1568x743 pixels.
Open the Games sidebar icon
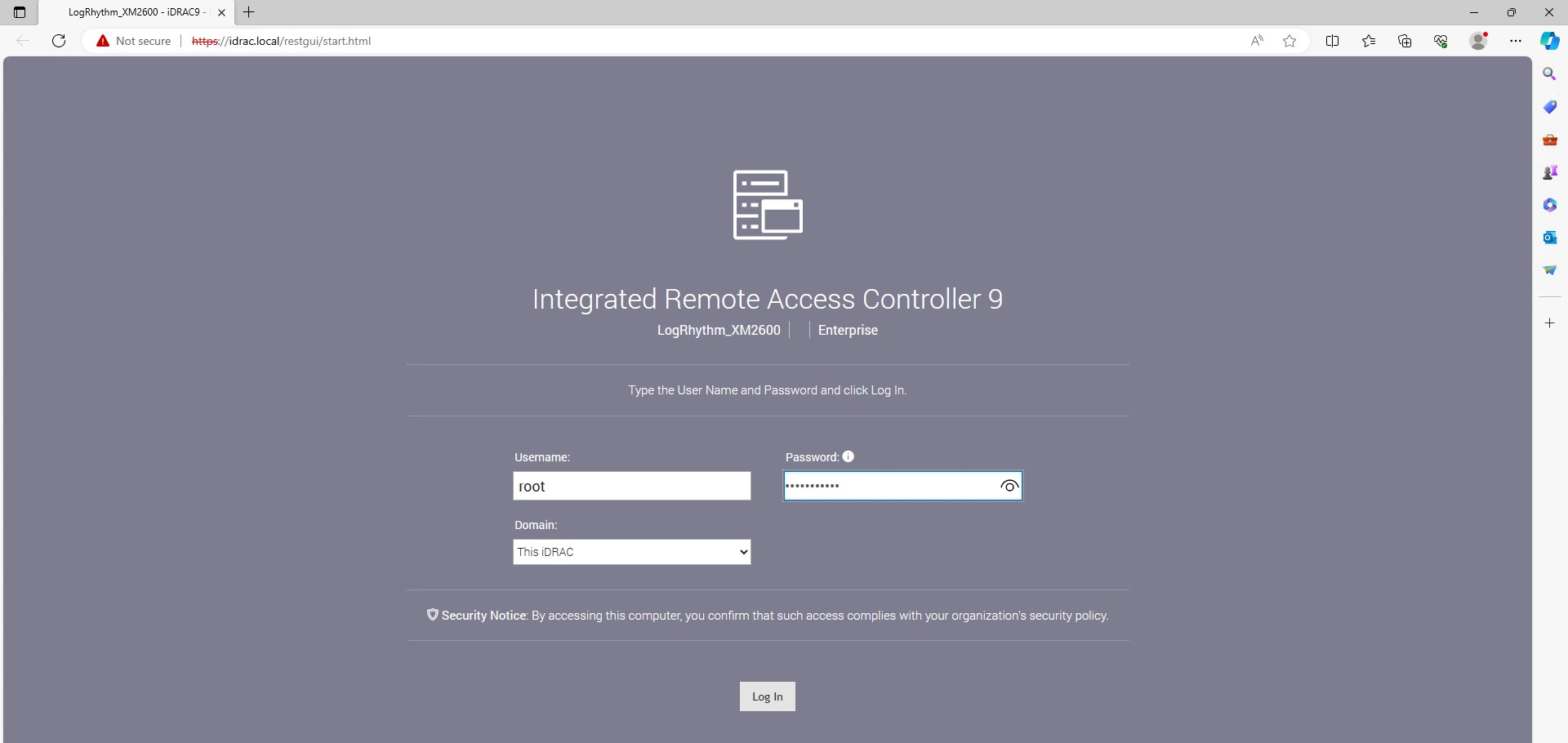click(1549, 171)
